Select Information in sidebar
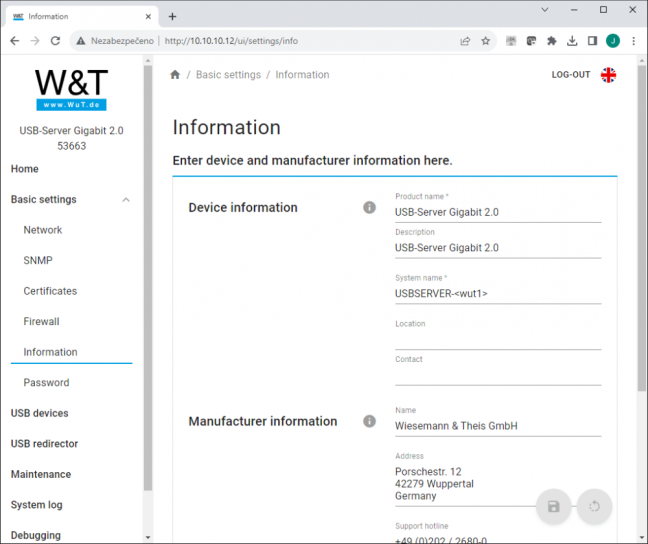Image resolution: width=648 pixels, height=544 pixels. pyautogui.click(x=50, y=352)
